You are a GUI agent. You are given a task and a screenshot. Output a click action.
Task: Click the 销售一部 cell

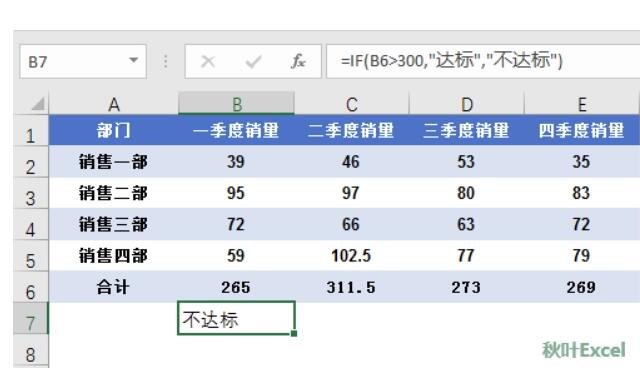pos(114,162)
